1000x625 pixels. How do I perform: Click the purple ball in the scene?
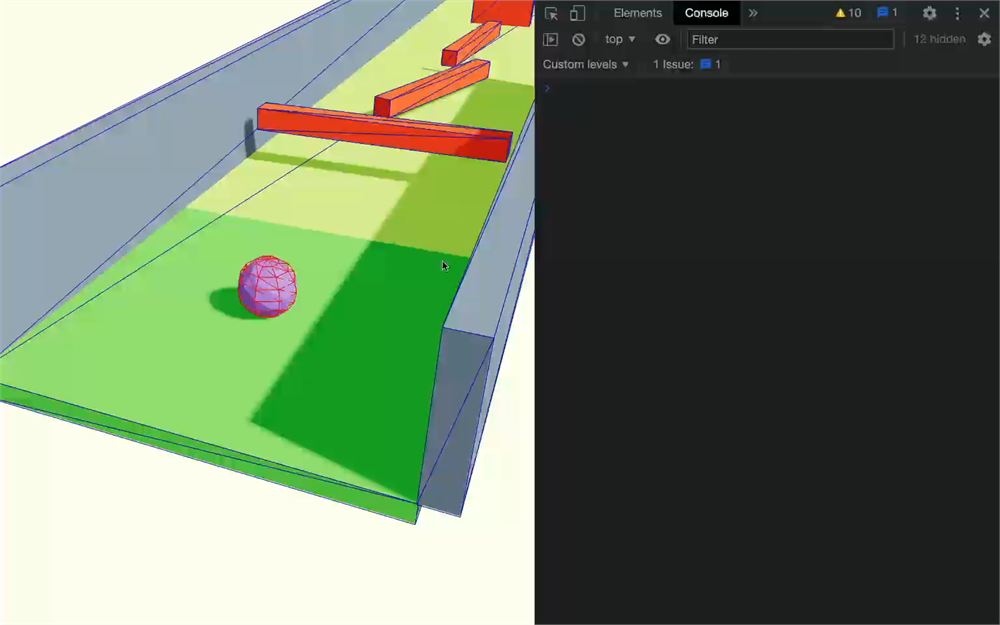(267, 286)
